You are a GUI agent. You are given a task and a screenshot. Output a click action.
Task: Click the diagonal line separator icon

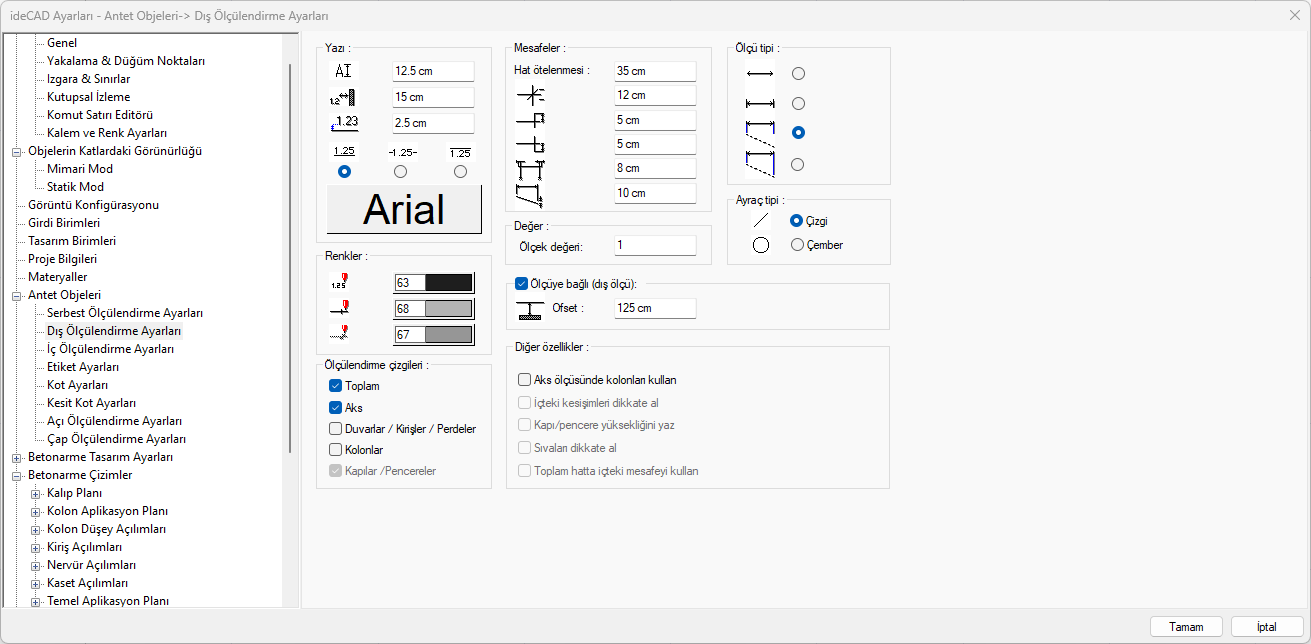coord(760,221)
